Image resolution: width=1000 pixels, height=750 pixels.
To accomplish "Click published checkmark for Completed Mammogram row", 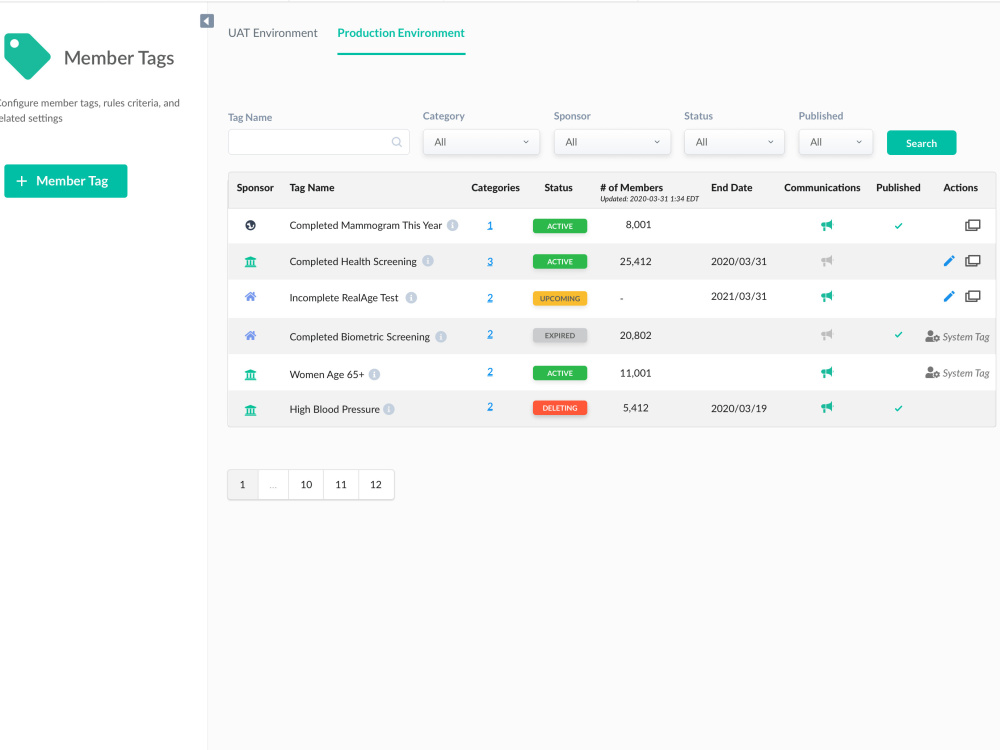I will tap(899, 226).
